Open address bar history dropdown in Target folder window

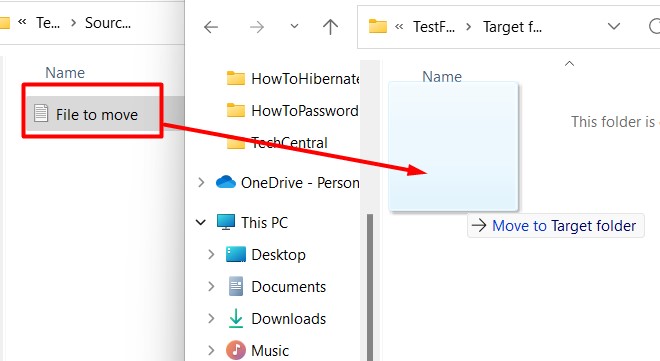click(614, 27)
